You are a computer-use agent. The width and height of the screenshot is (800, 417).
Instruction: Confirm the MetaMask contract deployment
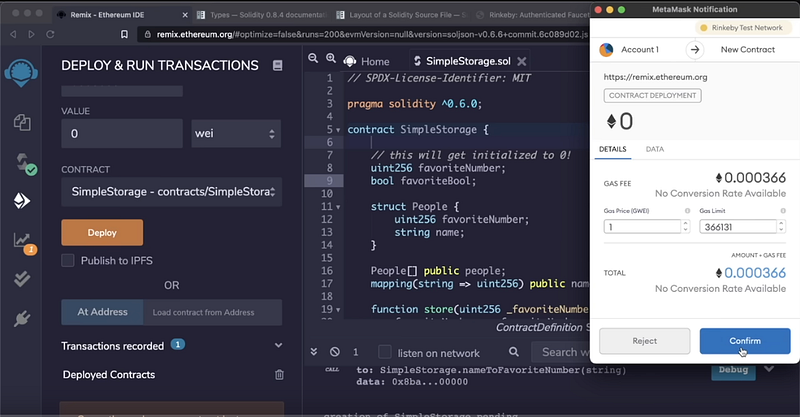[x=745, y=341]
